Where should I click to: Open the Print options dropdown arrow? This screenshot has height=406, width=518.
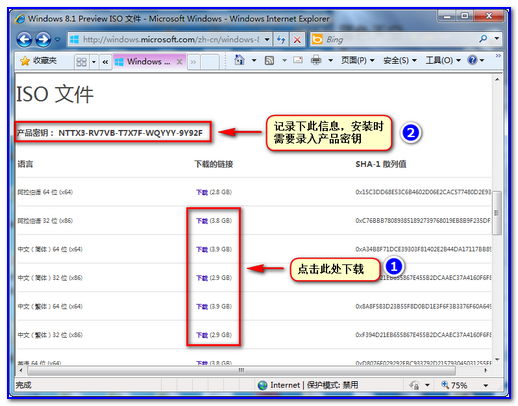click(x=330, y=60)
